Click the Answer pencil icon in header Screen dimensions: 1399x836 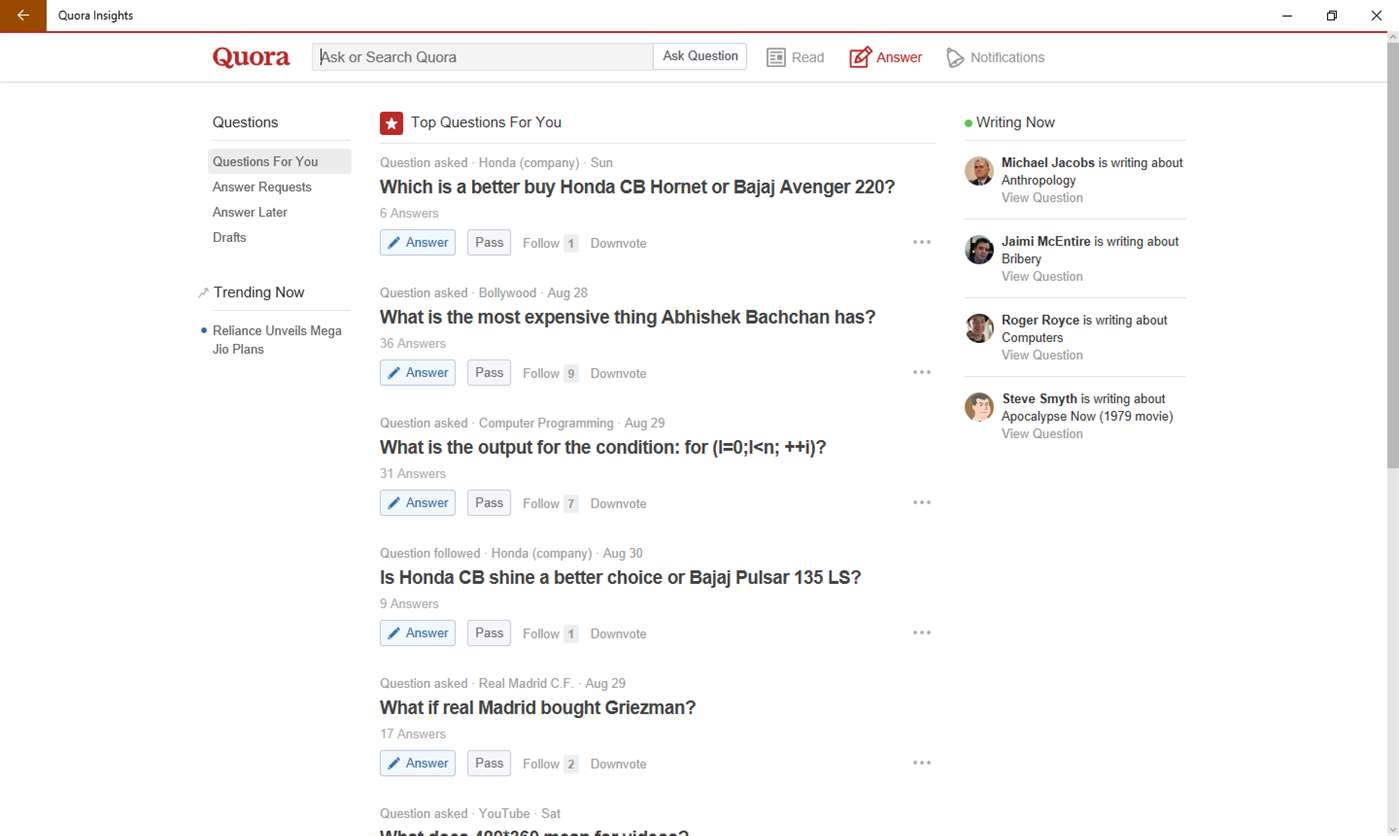[860, 57]
